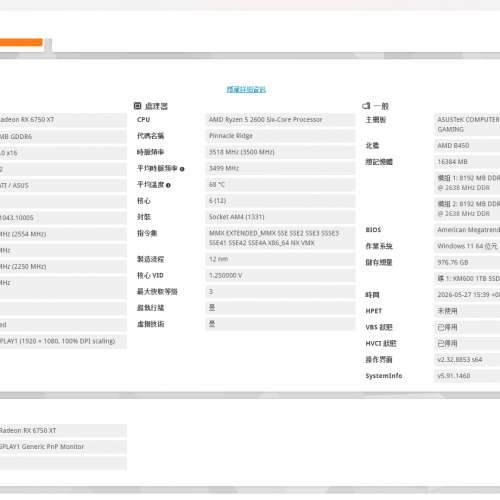Screen dimensions: 500x500
Task: Select the module 1 8192 MB memory entry
Action: [x=467, y=183]
